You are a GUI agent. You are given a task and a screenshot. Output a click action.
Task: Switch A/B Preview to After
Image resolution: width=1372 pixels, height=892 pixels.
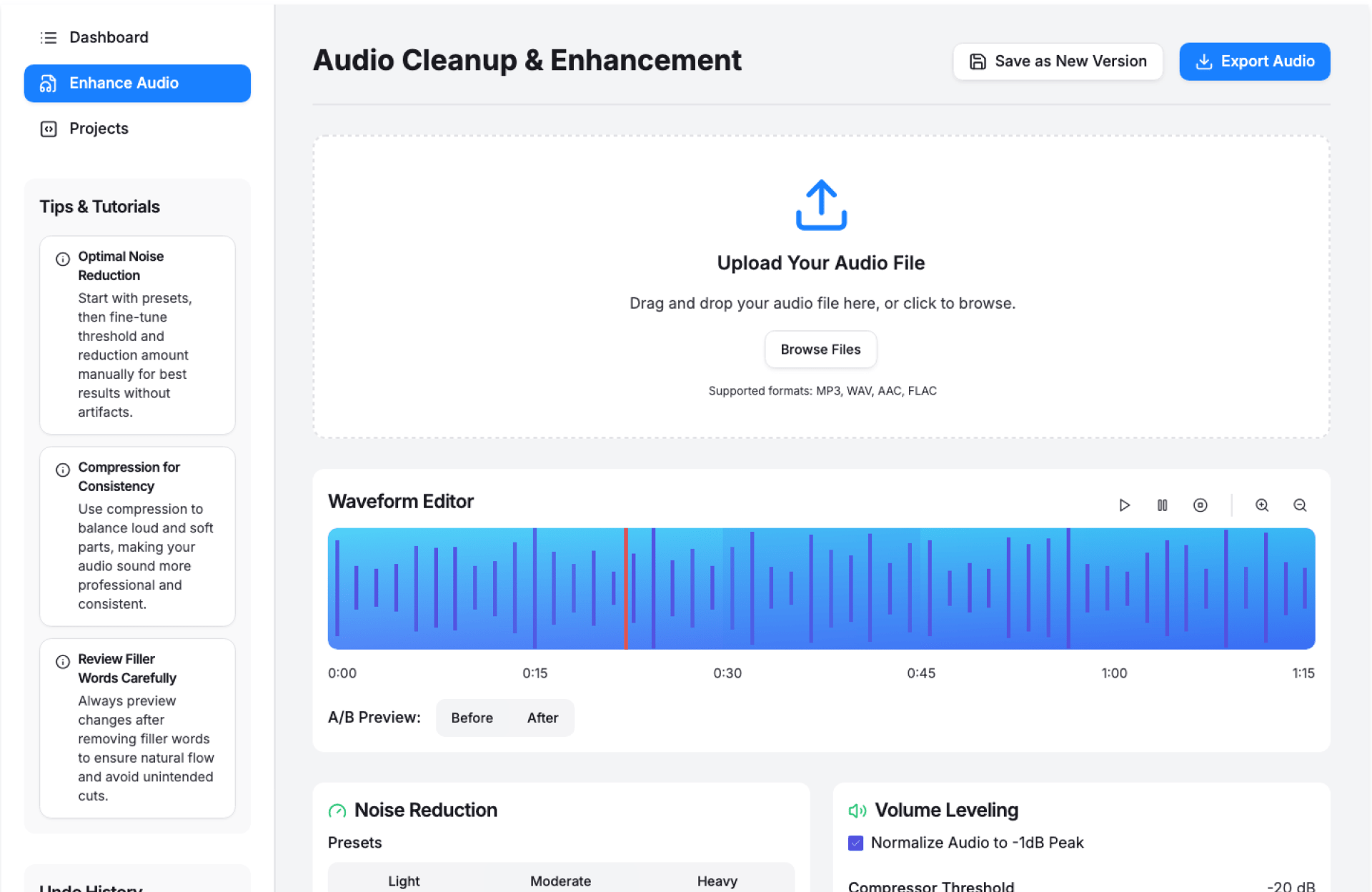click(x=542, y=718)
